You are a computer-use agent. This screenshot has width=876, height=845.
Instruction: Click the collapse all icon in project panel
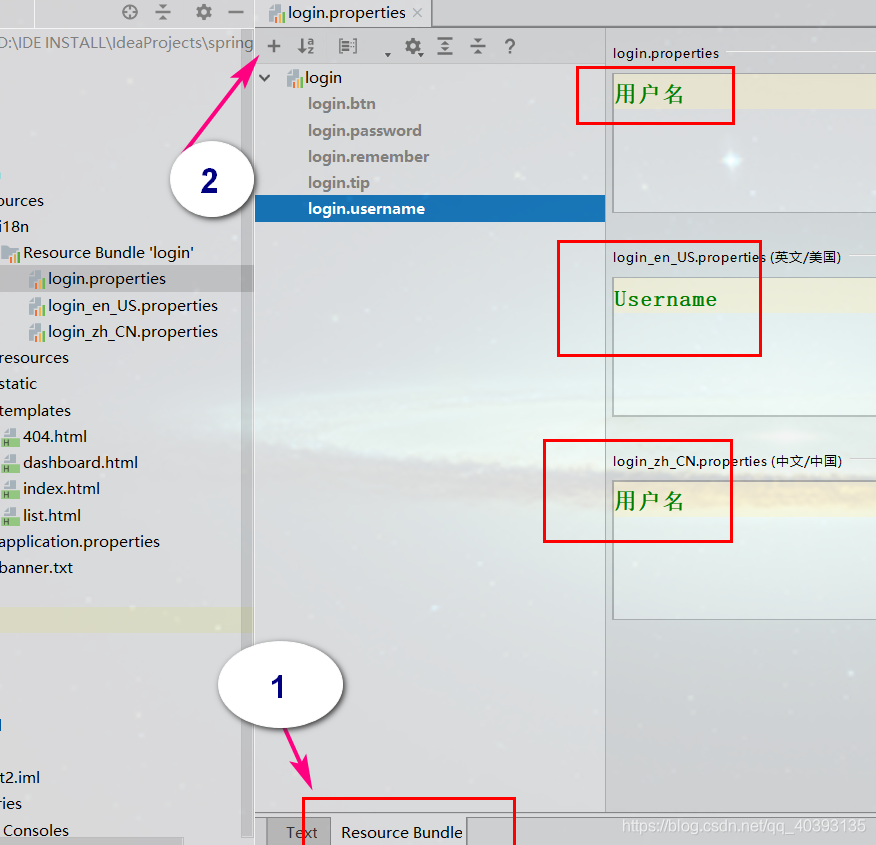163,12
